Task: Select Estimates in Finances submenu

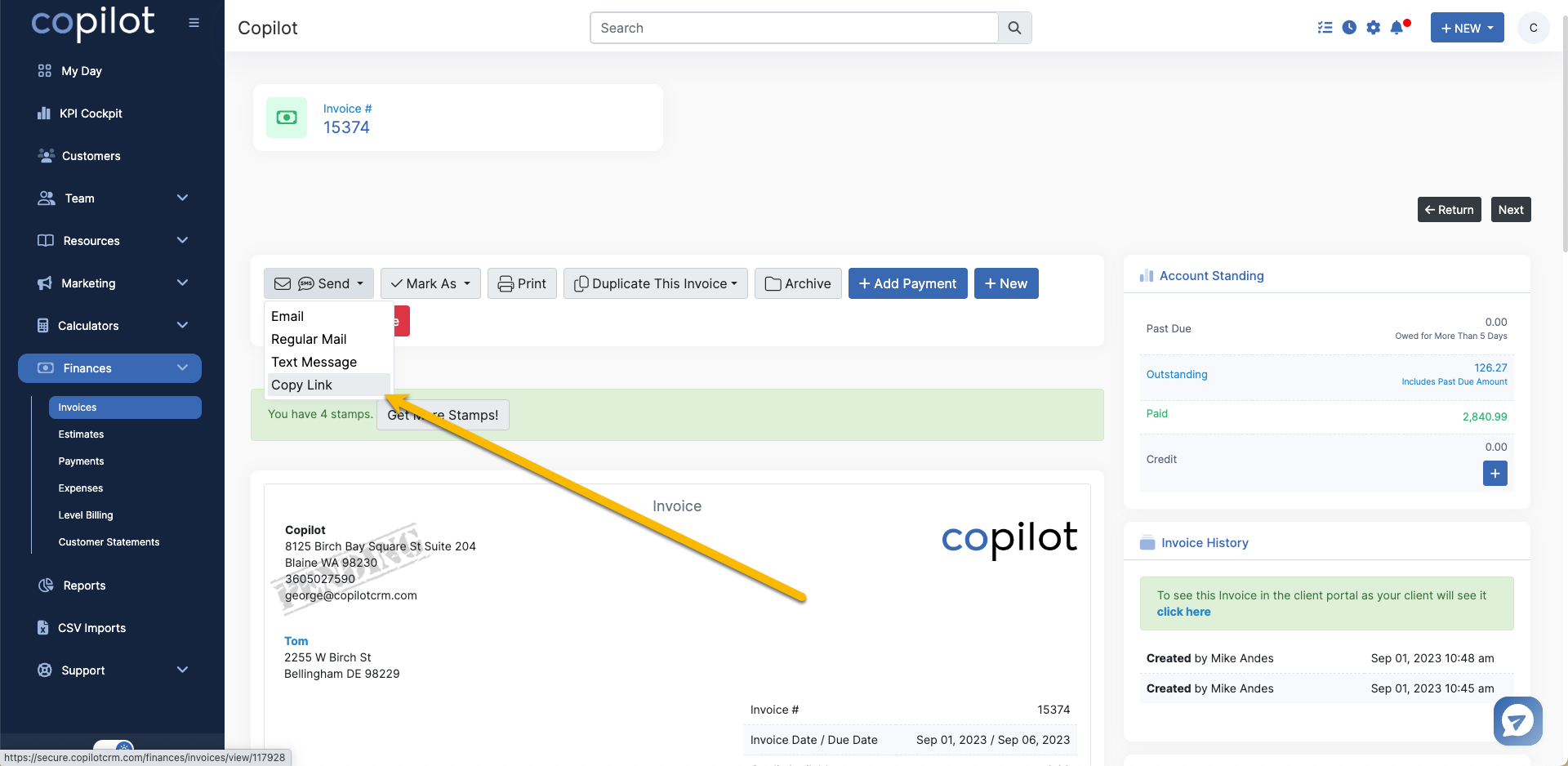Action: [x=81, y=434]
